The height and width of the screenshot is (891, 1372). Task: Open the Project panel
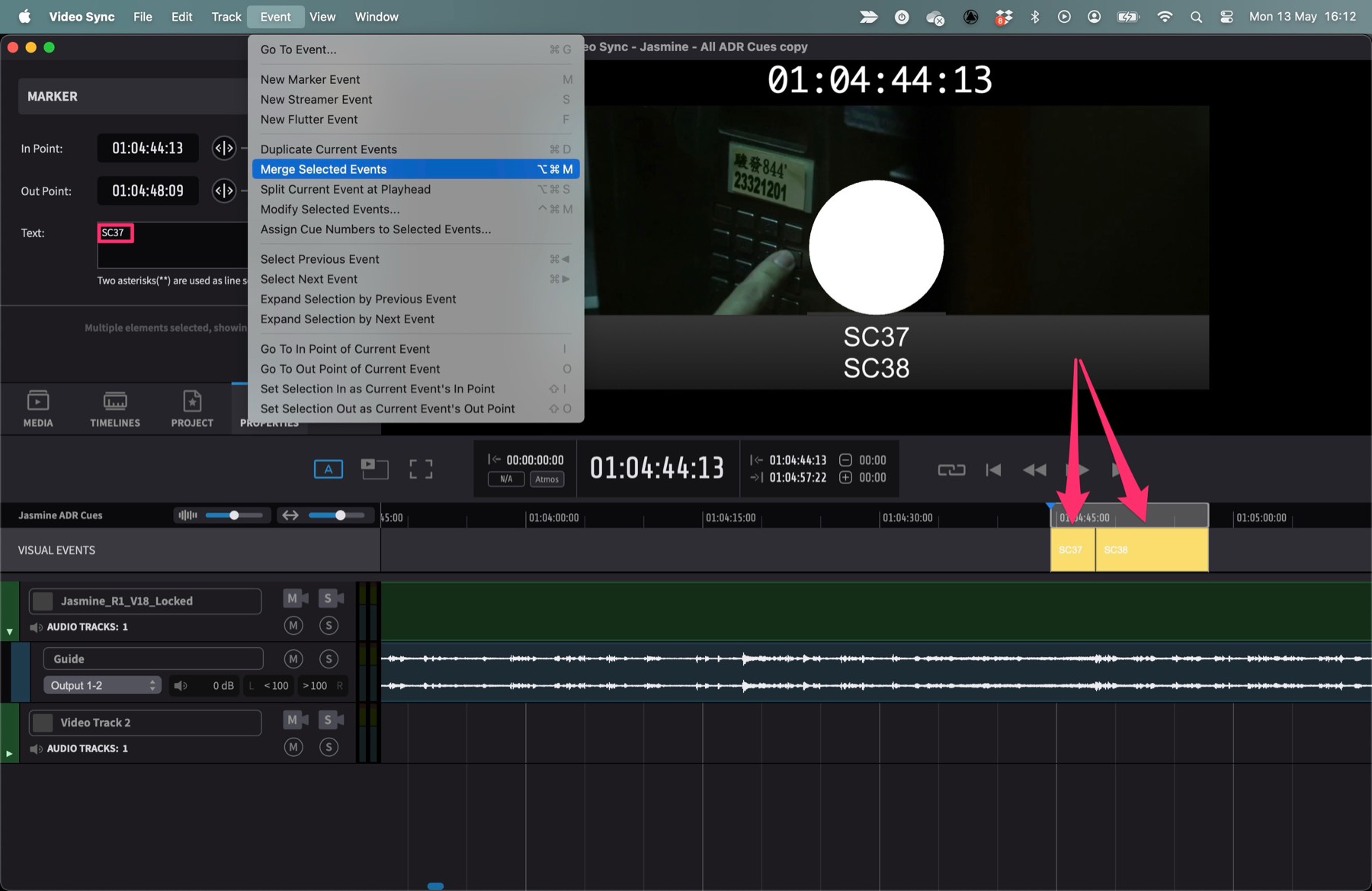192,408
